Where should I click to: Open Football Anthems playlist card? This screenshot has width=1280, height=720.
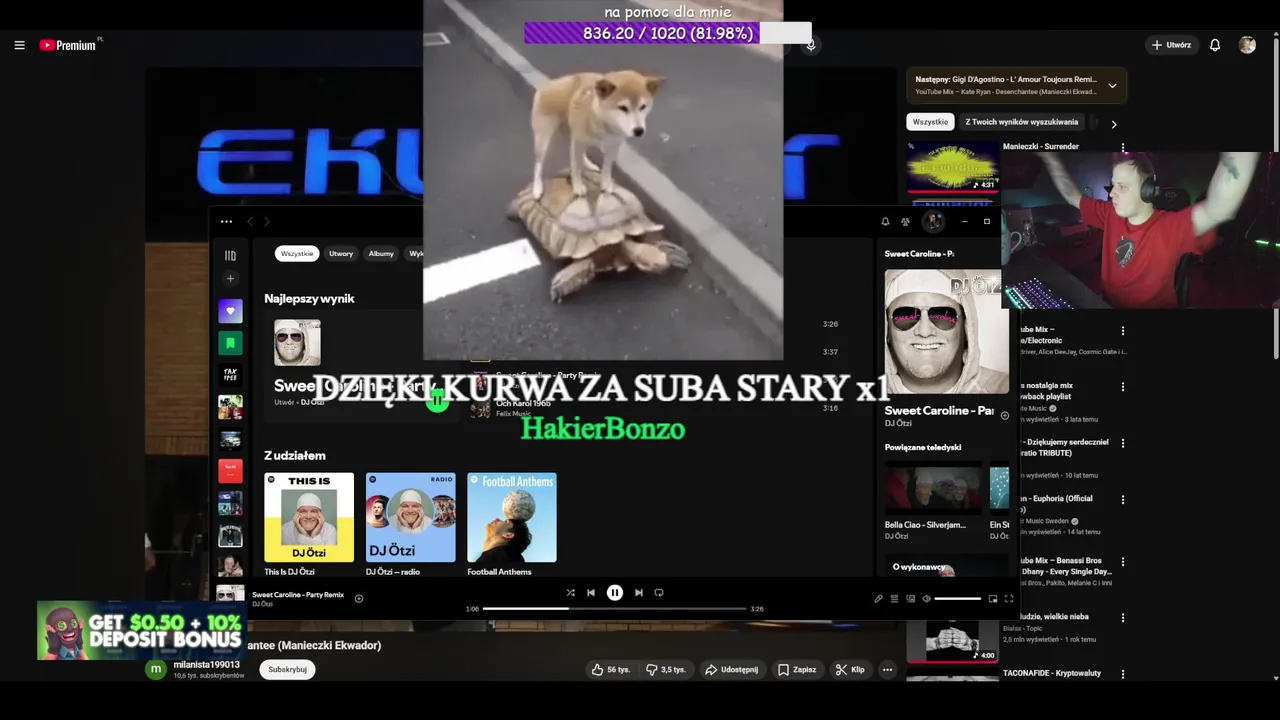pyautogui.click(x=512, y=524)
